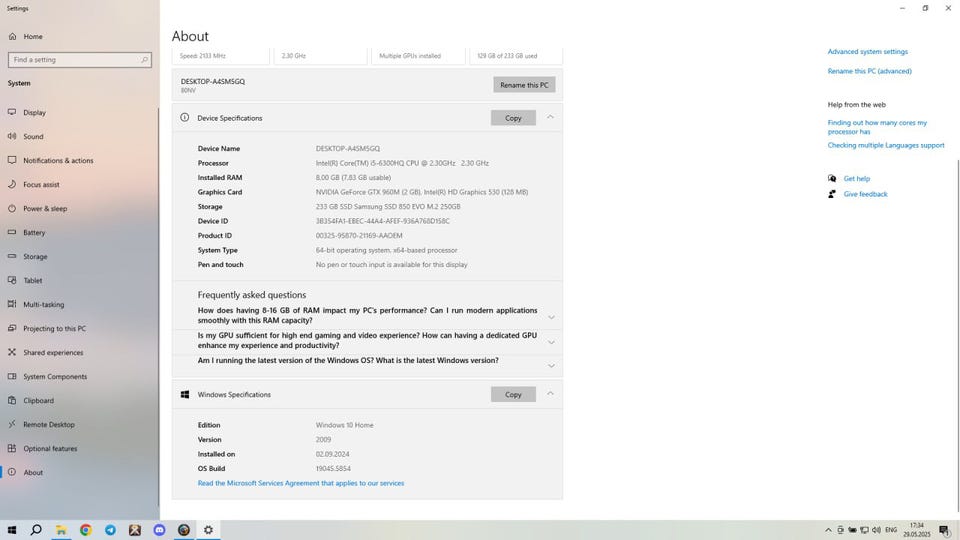Collapse the Device Specifications section

550,118
